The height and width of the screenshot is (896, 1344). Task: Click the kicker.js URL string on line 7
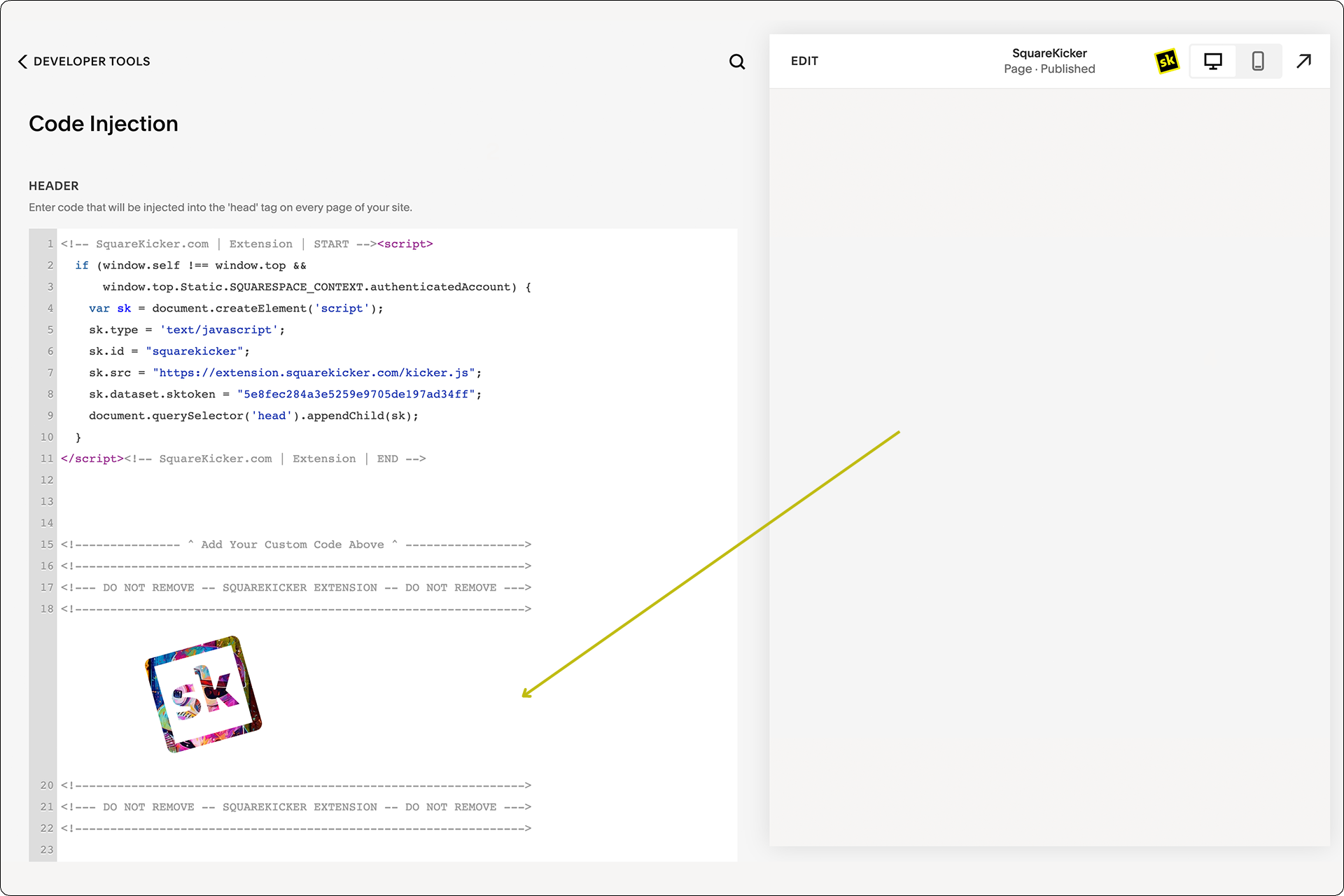314,373
